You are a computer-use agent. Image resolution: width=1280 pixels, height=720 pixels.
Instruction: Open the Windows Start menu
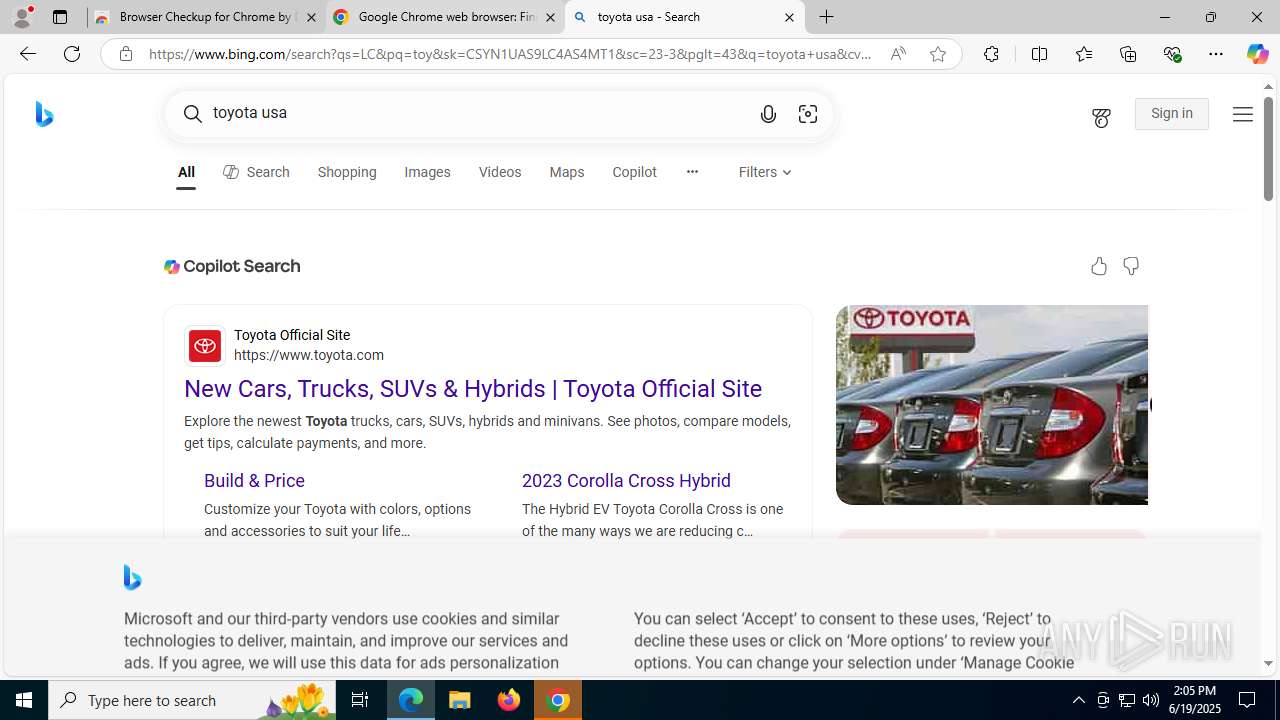pos(24,700)
